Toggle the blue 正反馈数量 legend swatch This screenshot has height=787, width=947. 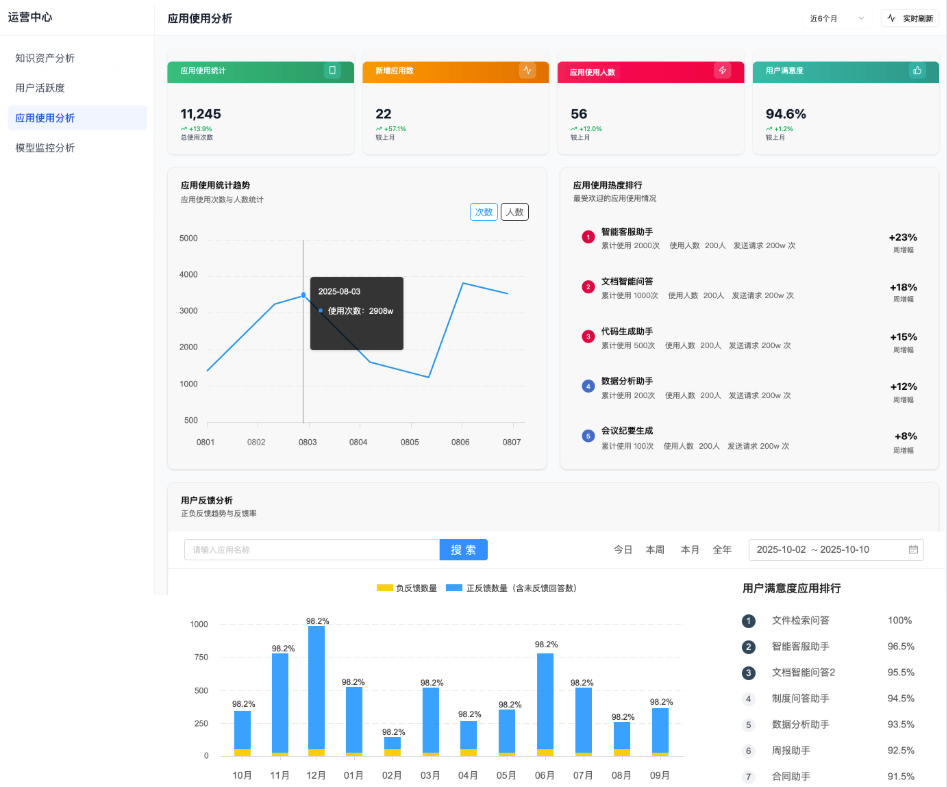point(454,588)
